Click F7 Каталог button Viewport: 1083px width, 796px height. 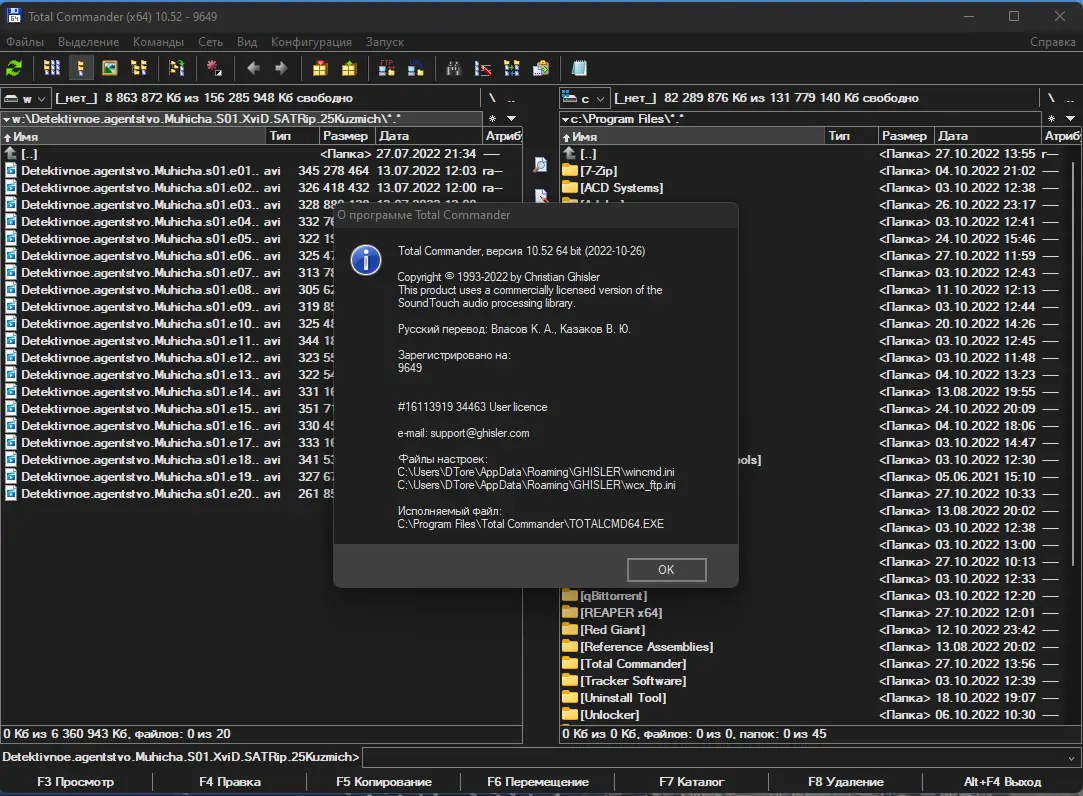coord(691,781)
